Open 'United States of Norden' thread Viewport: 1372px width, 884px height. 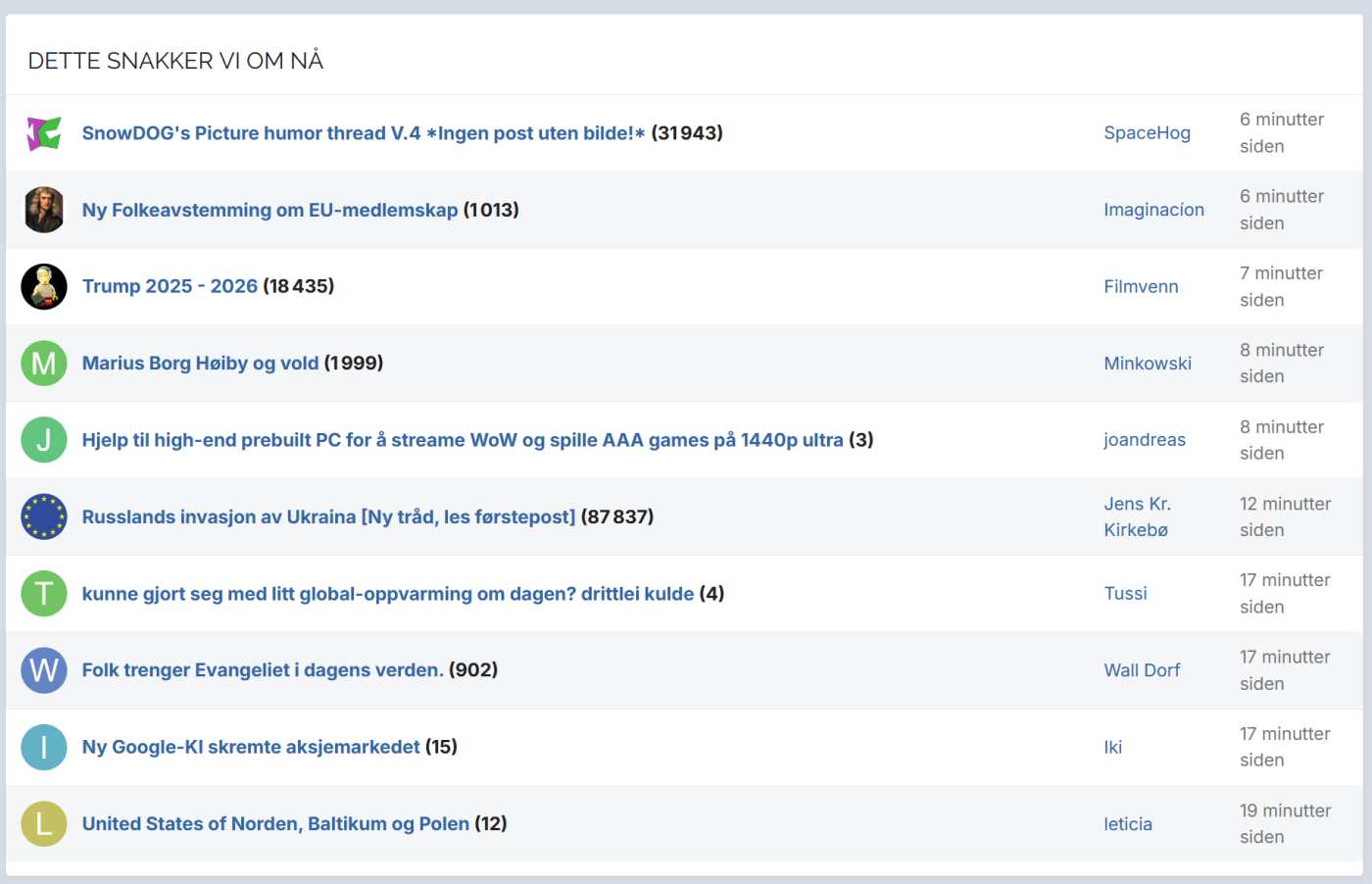275,824
